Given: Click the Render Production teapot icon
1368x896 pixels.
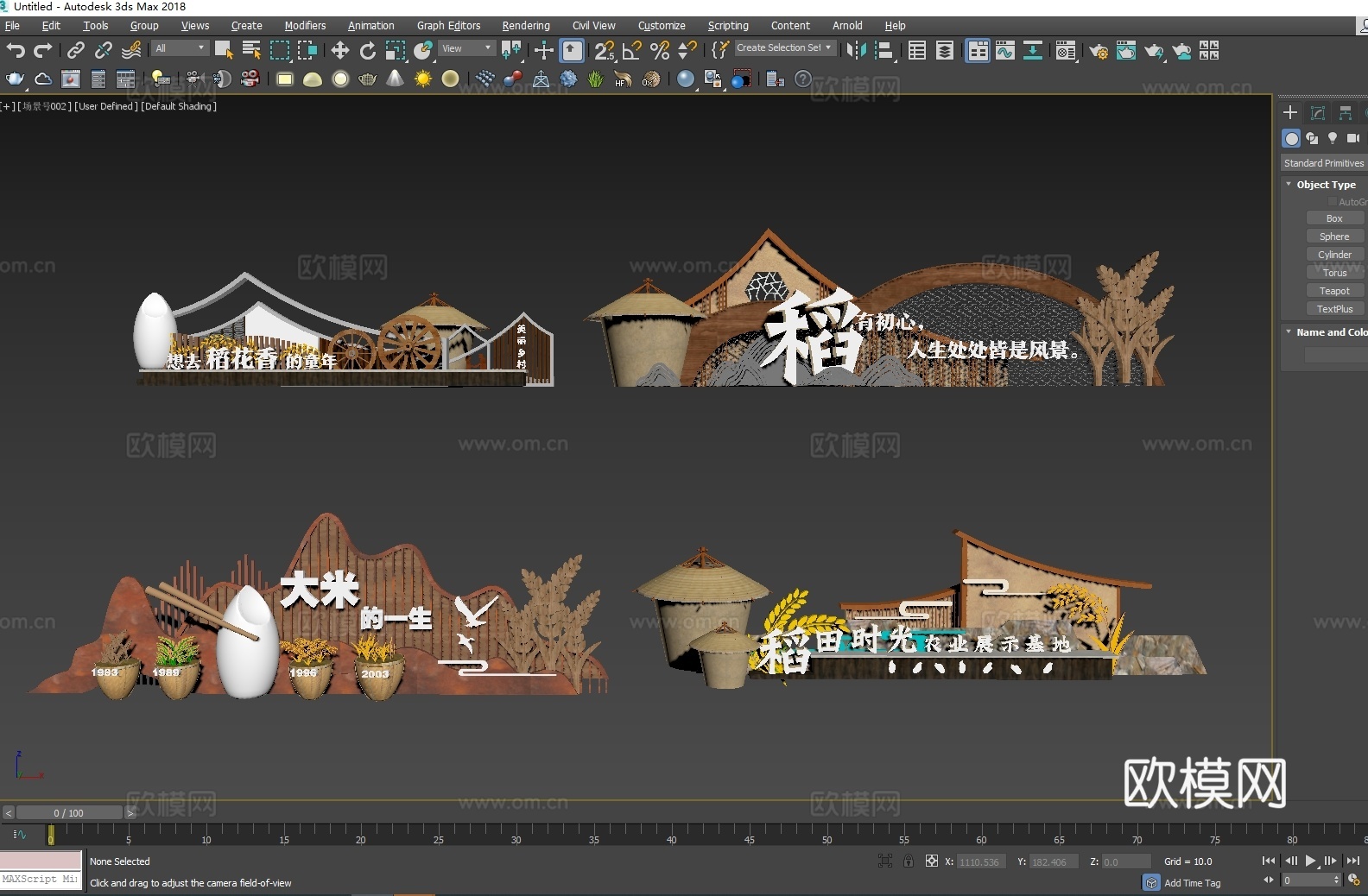Looking at the screenshot, I should pos(1154,51).
